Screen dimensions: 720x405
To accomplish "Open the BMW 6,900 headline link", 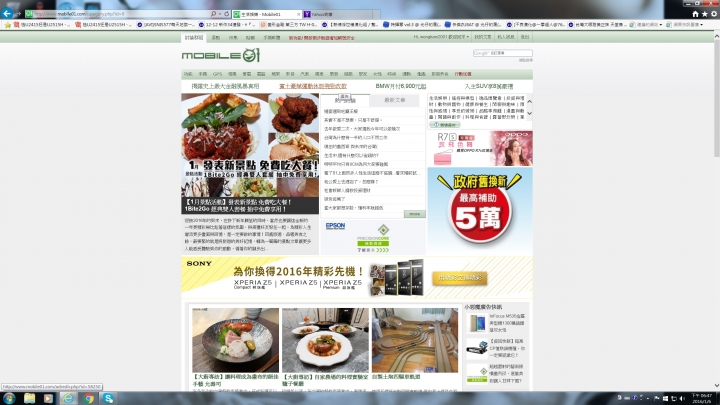I will [400, 86].
